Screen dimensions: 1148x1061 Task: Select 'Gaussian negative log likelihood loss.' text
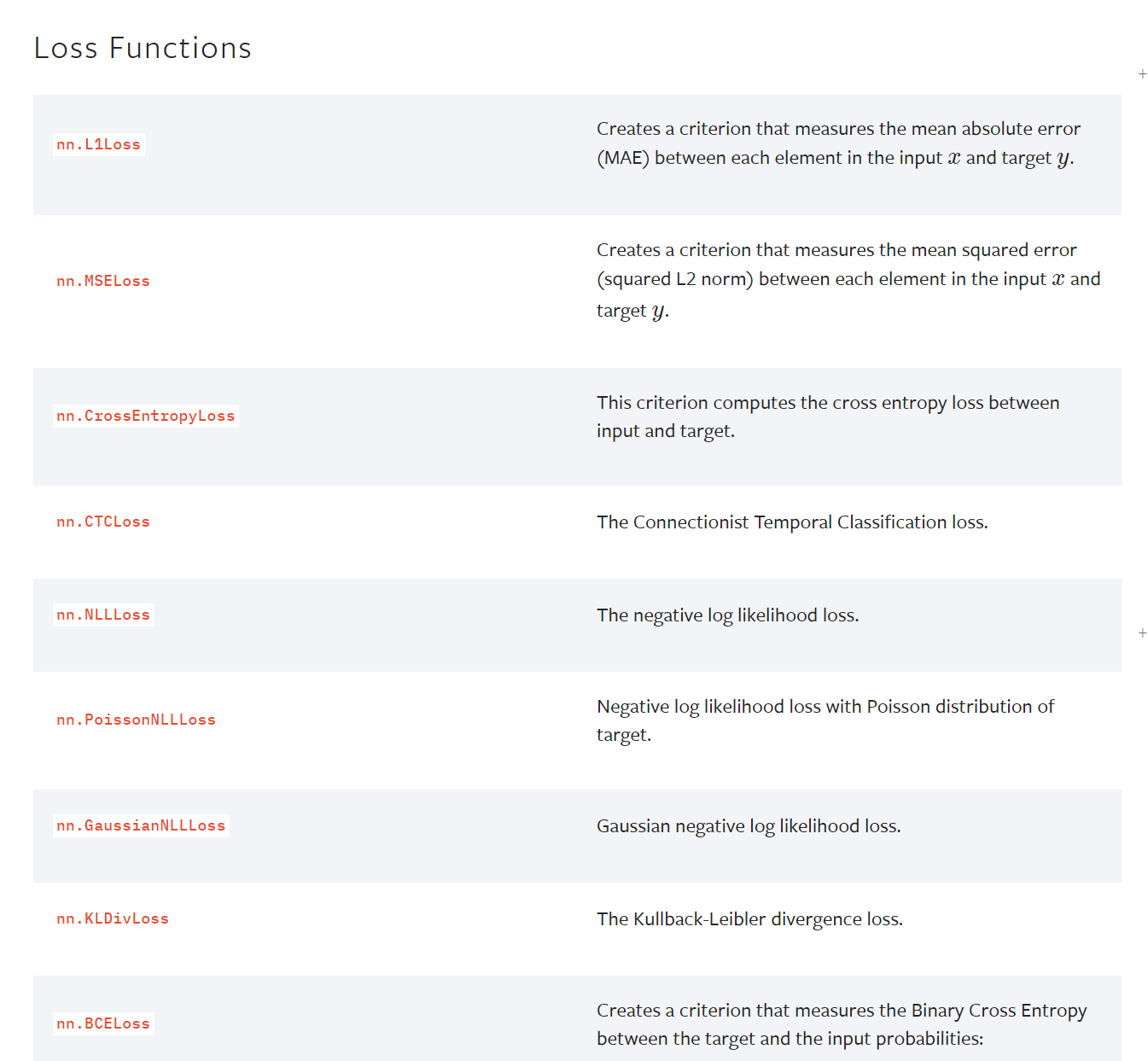point(749,825)
